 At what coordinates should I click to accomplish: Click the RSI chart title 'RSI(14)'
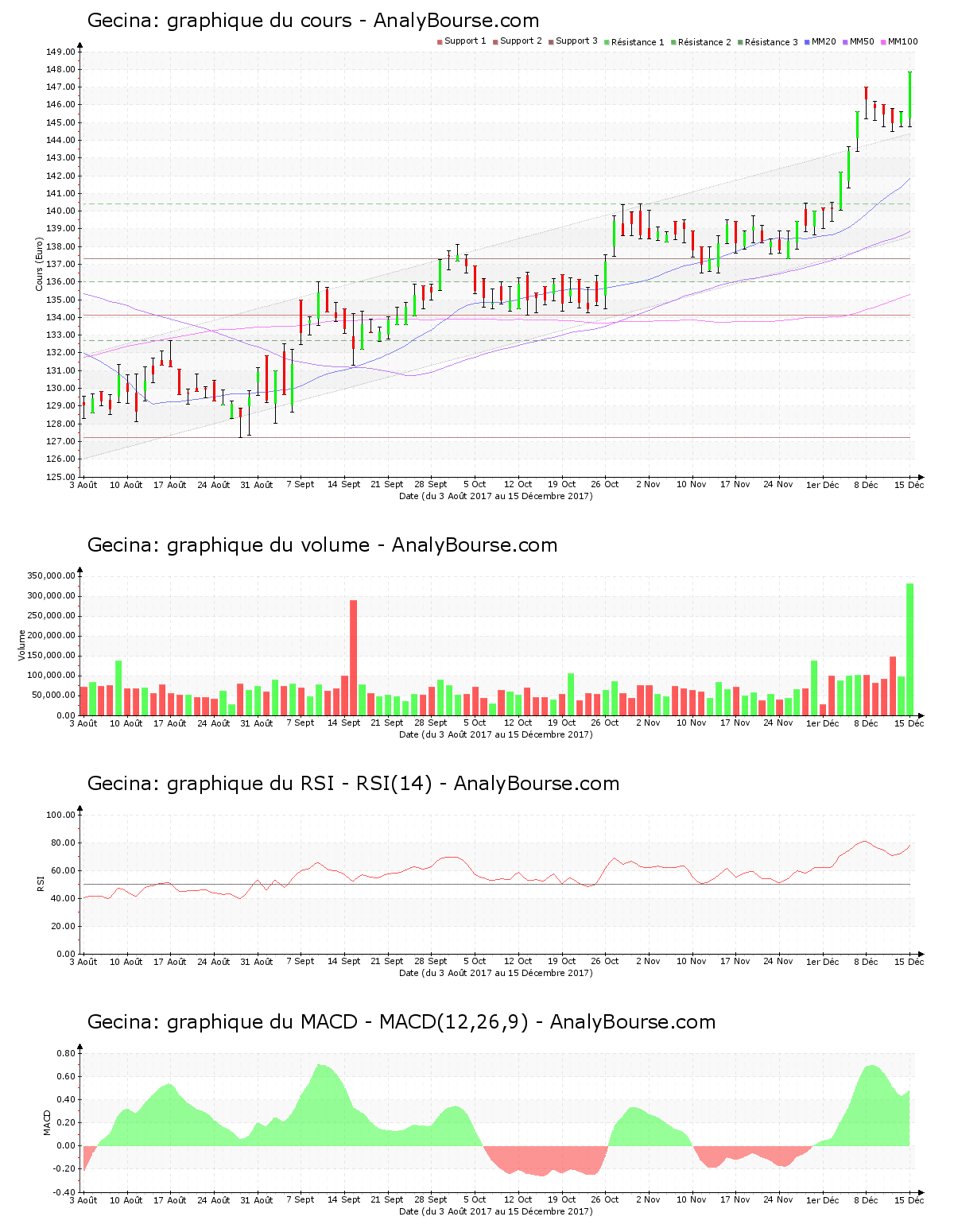(394, 784)
